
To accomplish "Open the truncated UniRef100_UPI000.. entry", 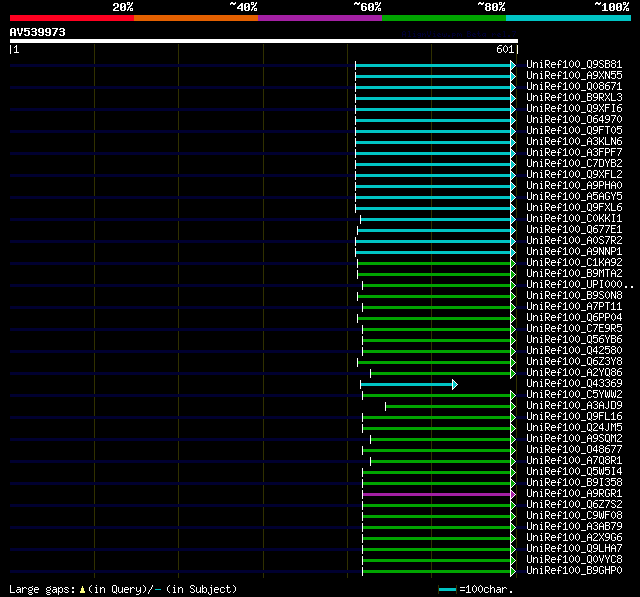I will click(x=579, y=285).
